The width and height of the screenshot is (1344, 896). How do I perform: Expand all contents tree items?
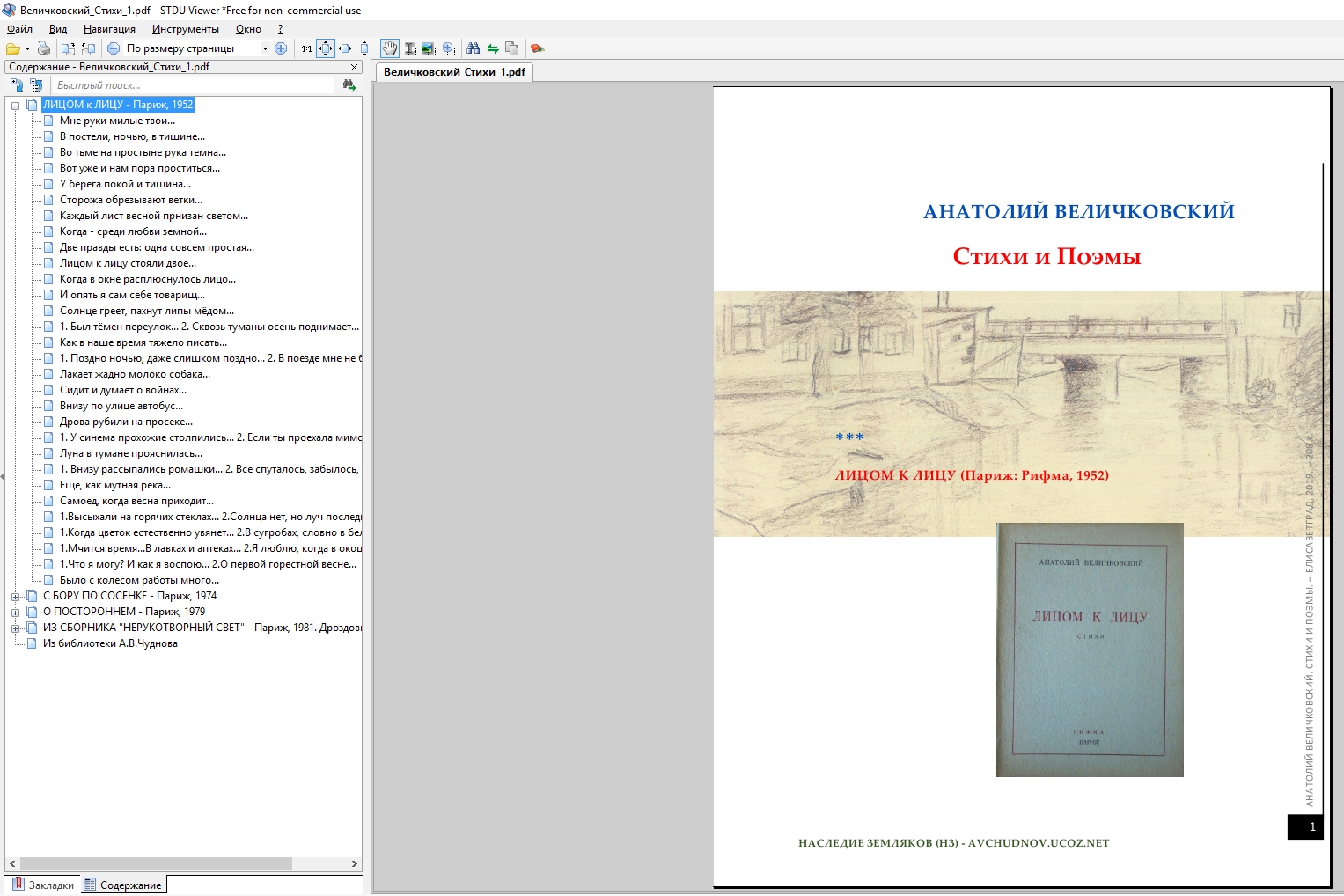pyautogui.click(x=17, y=85)
